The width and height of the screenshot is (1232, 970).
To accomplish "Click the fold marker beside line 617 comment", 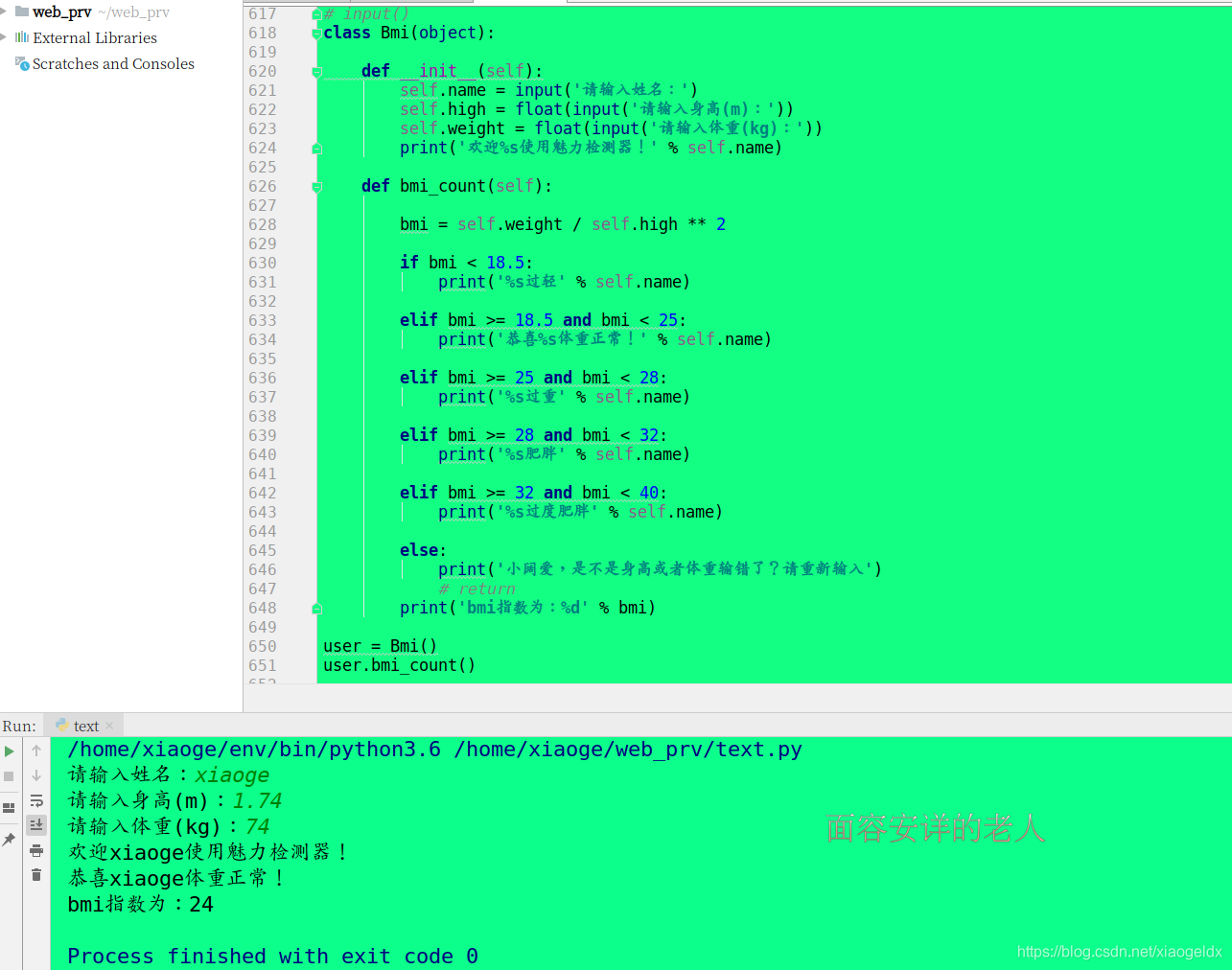I will (316, 13).
